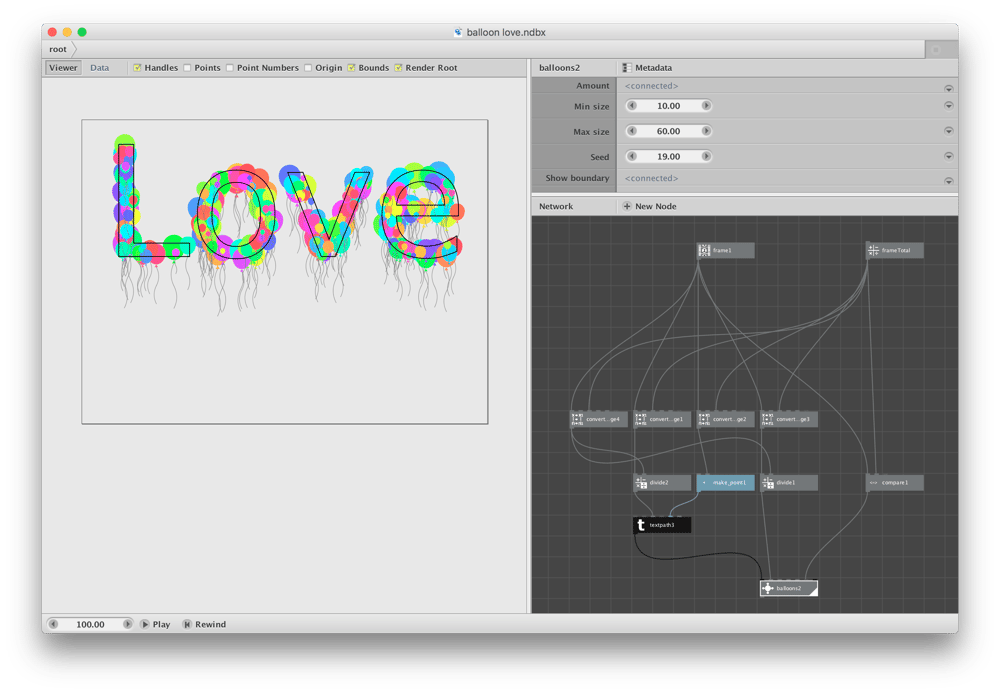Screen dimensions: 1000x693
Task: Enable the Origin checkbox
Action: tap(308, 68)
